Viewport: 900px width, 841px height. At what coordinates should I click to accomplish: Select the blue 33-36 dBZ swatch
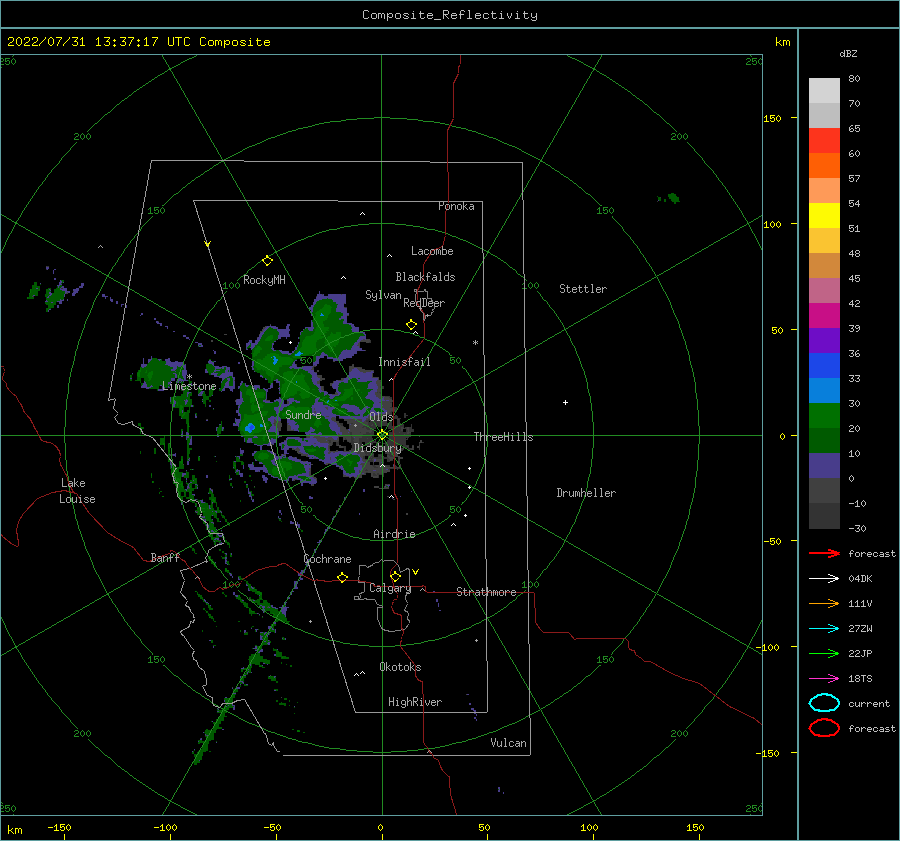pos(824,366)
